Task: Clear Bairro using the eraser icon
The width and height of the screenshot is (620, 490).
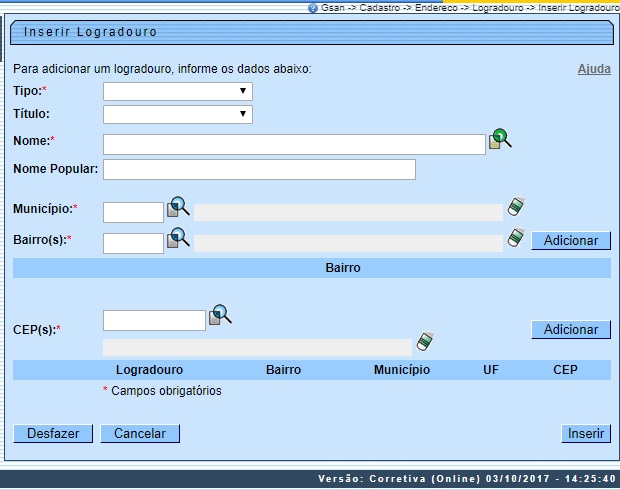Action: (x=516, y=238)
